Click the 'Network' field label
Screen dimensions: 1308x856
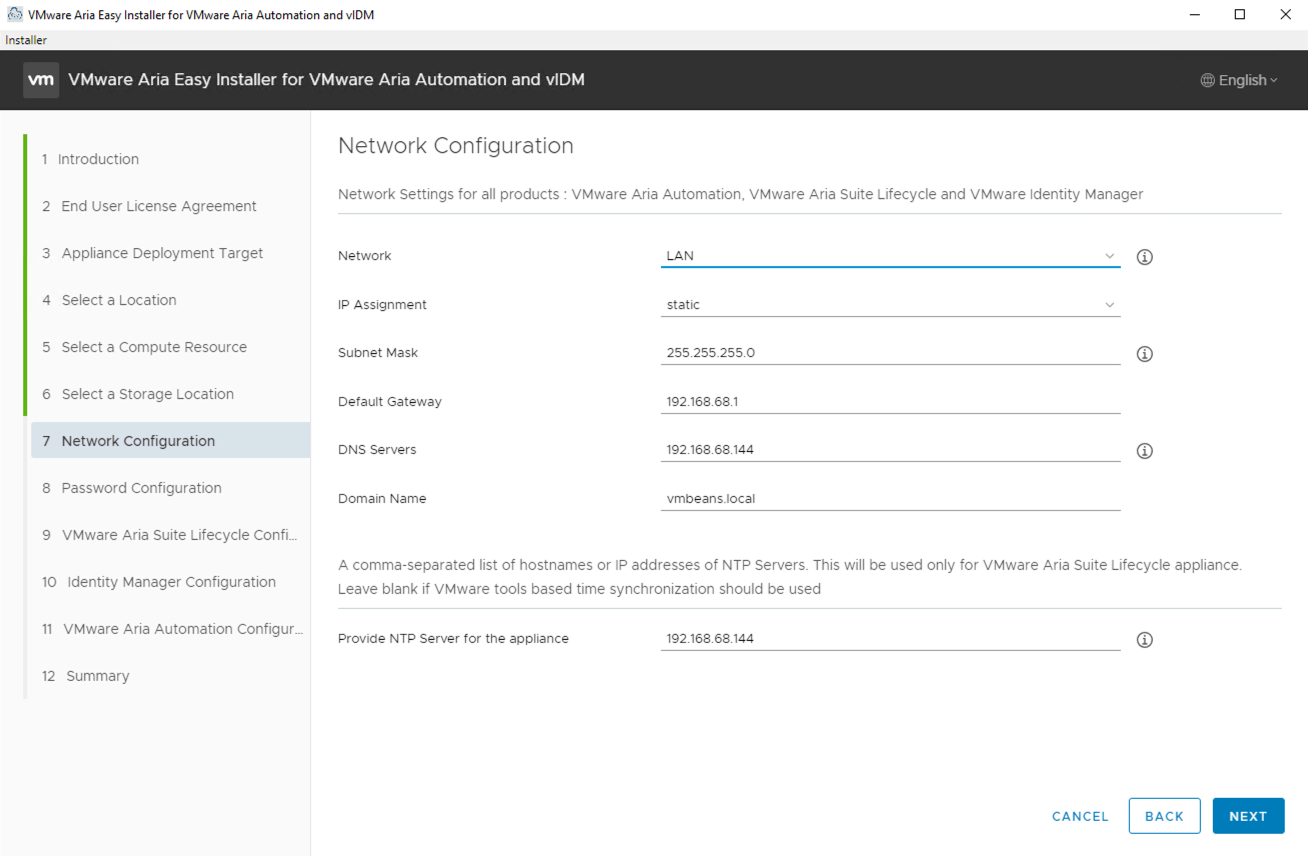[x=365, y=256]
